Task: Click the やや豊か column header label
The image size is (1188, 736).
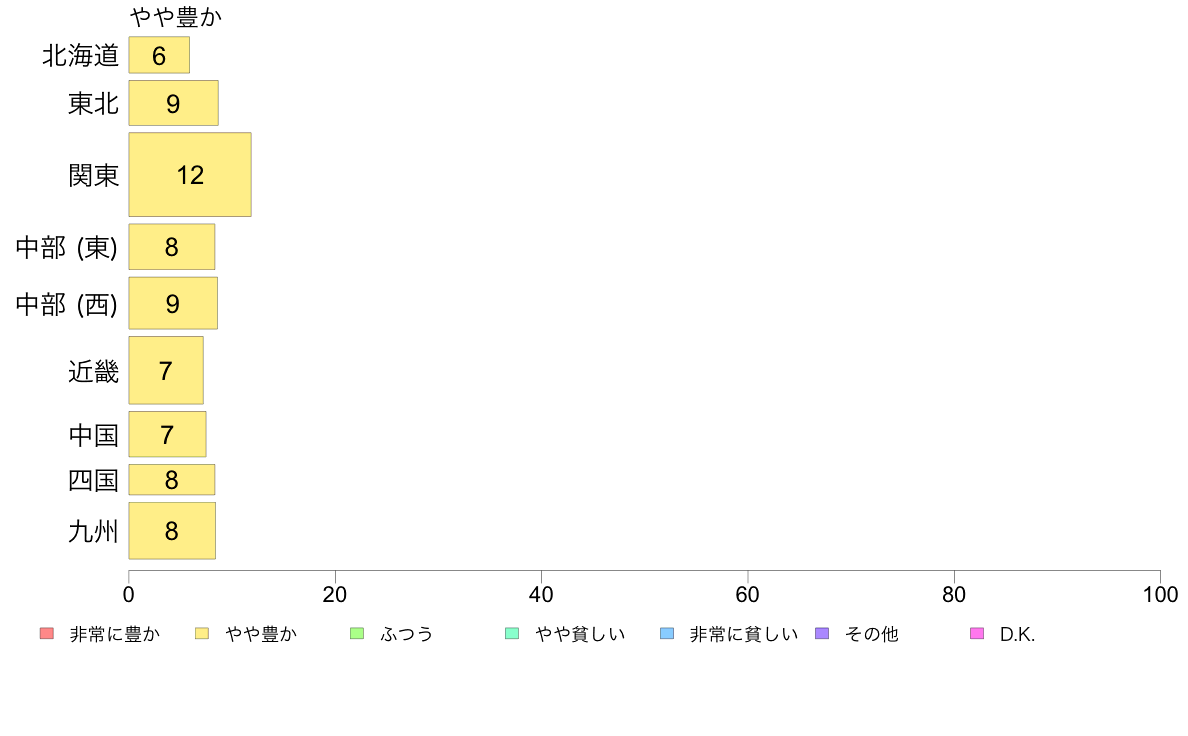Action: coord(176,17)
